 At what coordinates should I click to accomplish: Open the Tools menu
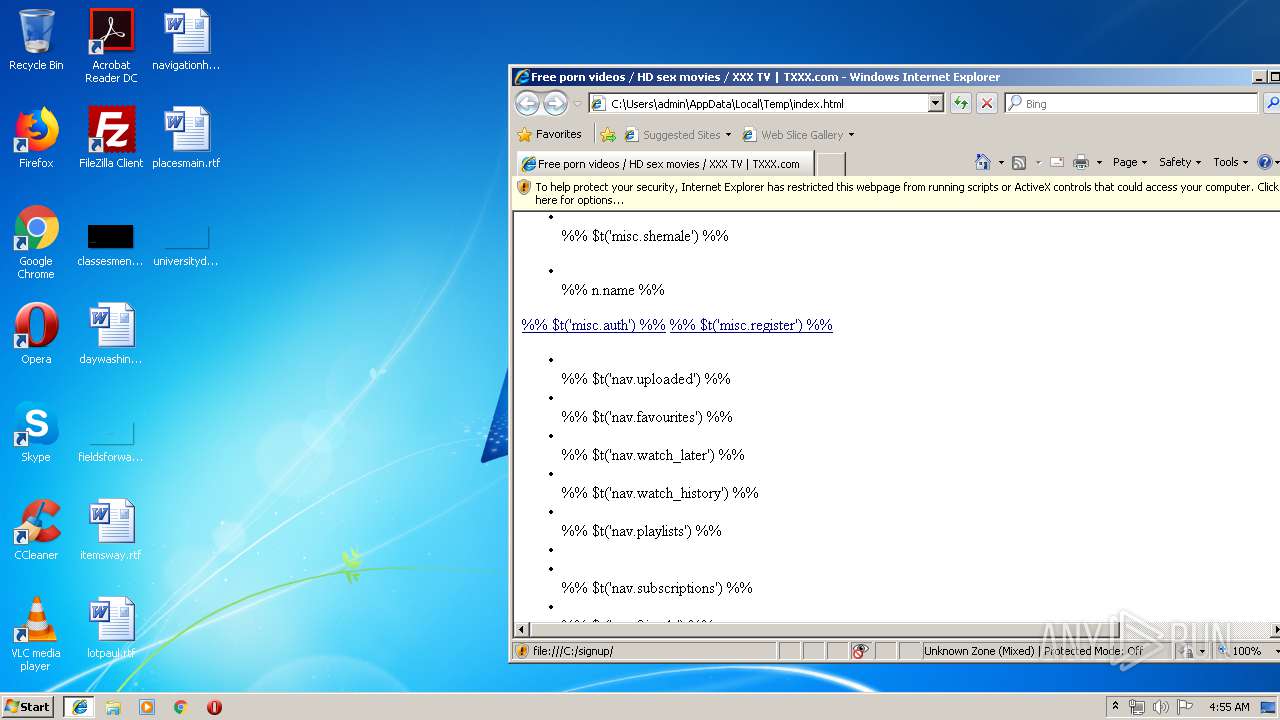point(1230,162)
